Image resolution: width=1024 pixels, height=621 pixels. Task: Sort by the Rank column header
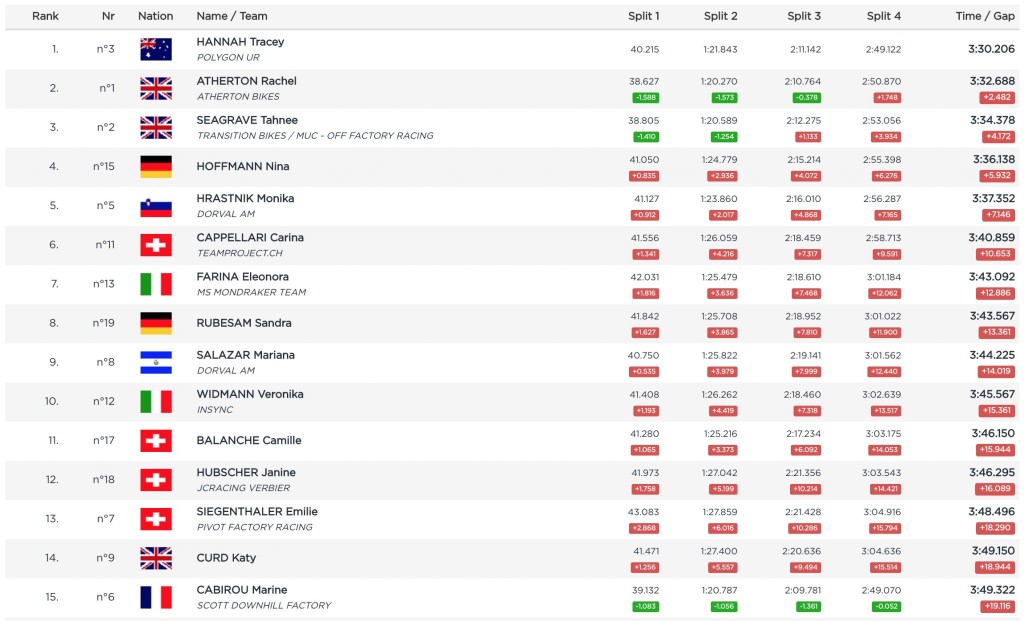pos(45,16)
